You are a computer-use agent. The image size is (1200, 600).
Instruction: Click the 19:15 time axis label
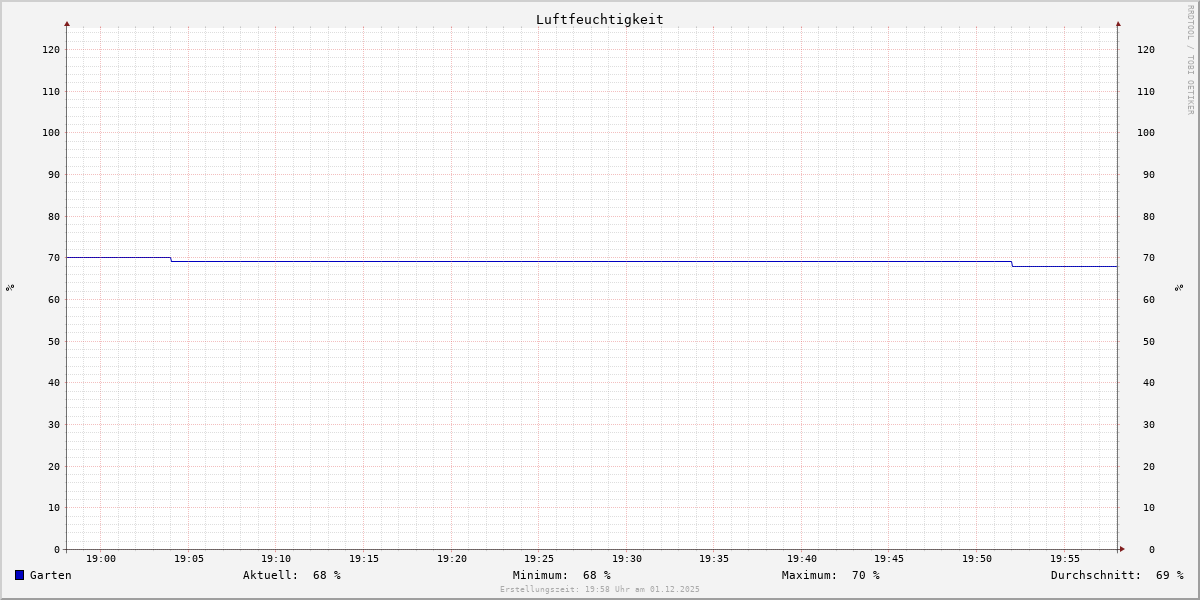pyautogui.click(x=364, y=559)
